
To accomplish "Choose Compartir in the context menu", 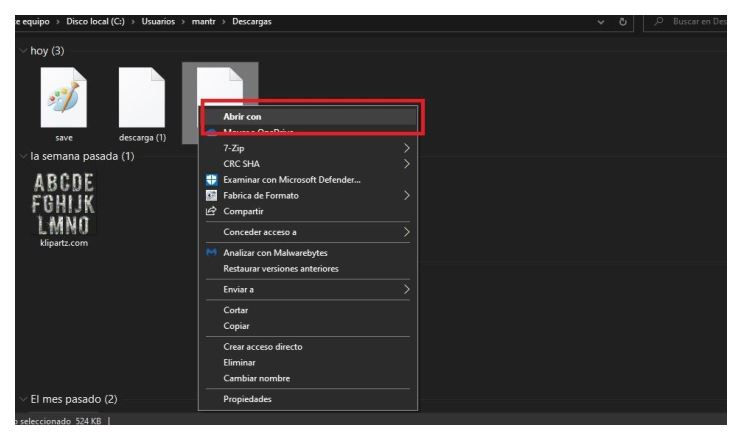I will (308, 211).
